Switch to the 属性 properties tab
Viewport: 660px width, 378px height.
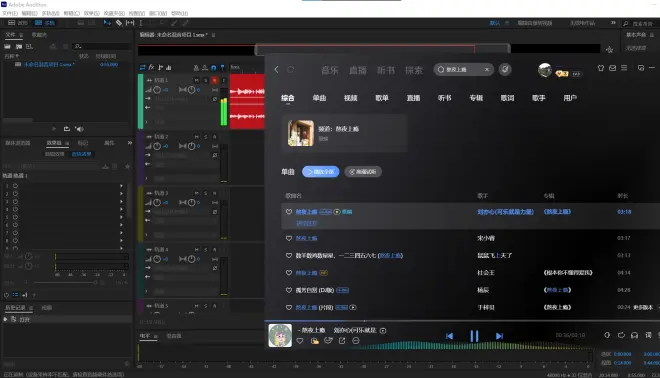(109, 143)
